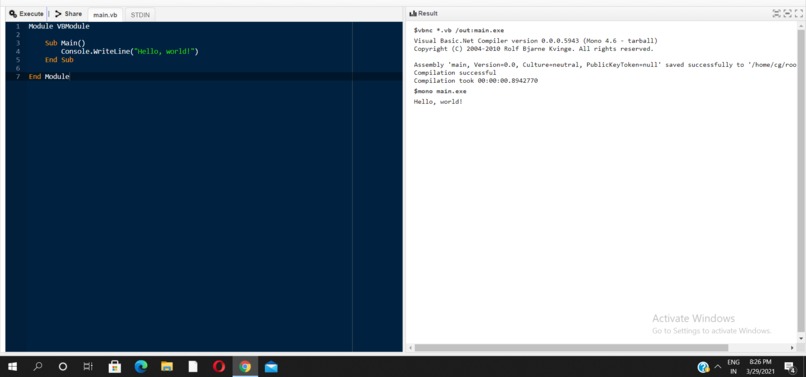Open Windows taskbar search
Screen dimensions: 806x377
[38, 366]
